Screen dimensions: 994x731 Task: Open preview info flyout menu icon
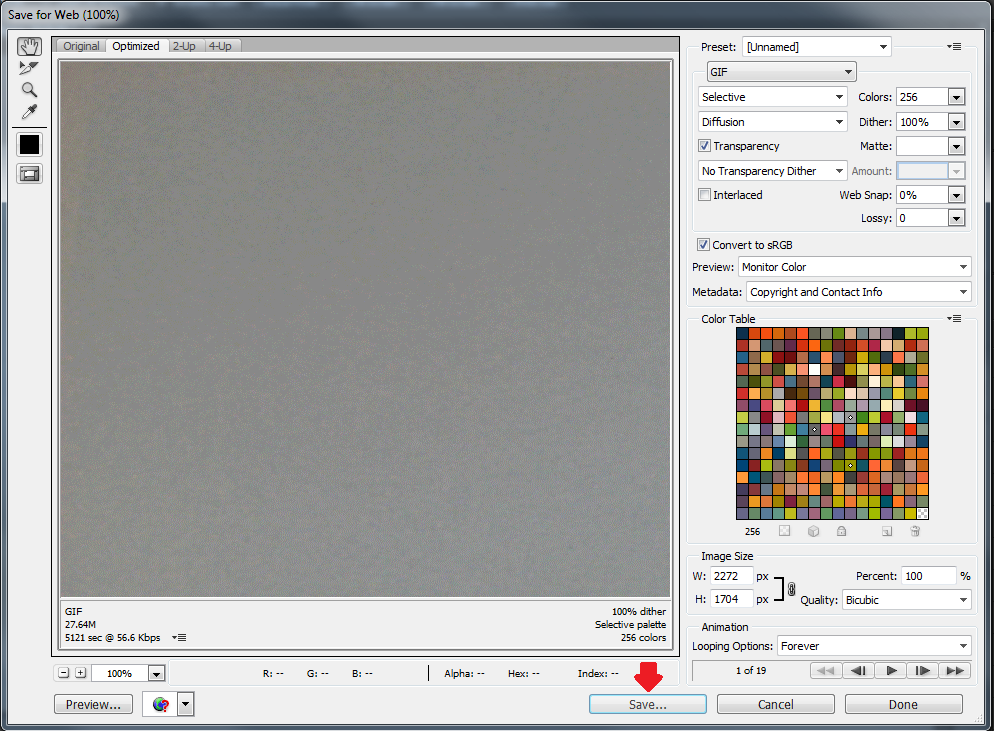coord(179,637)
